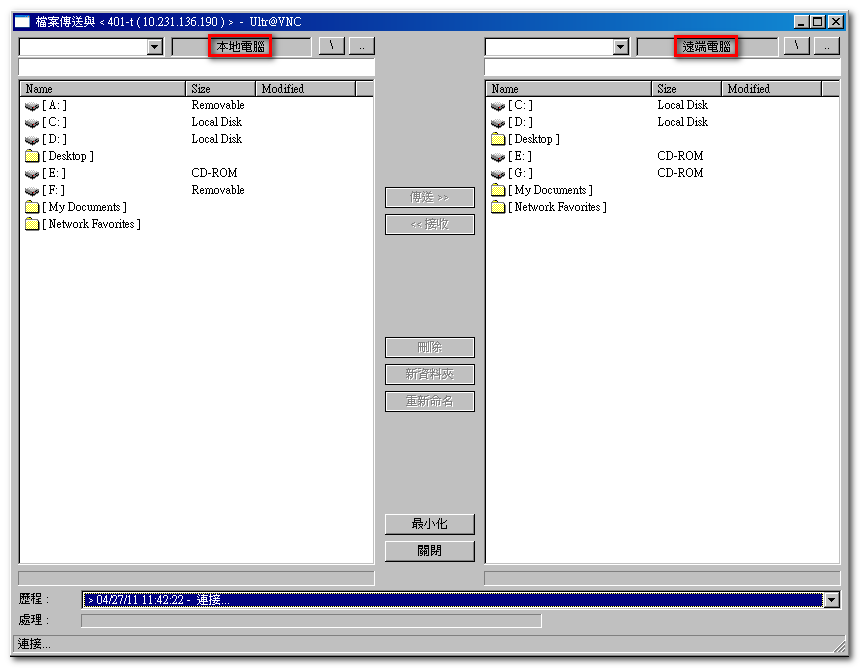Expand the 歷程 history dropdown
The image size is (860, 668).
pyautogui.click(x=830, y=600)
